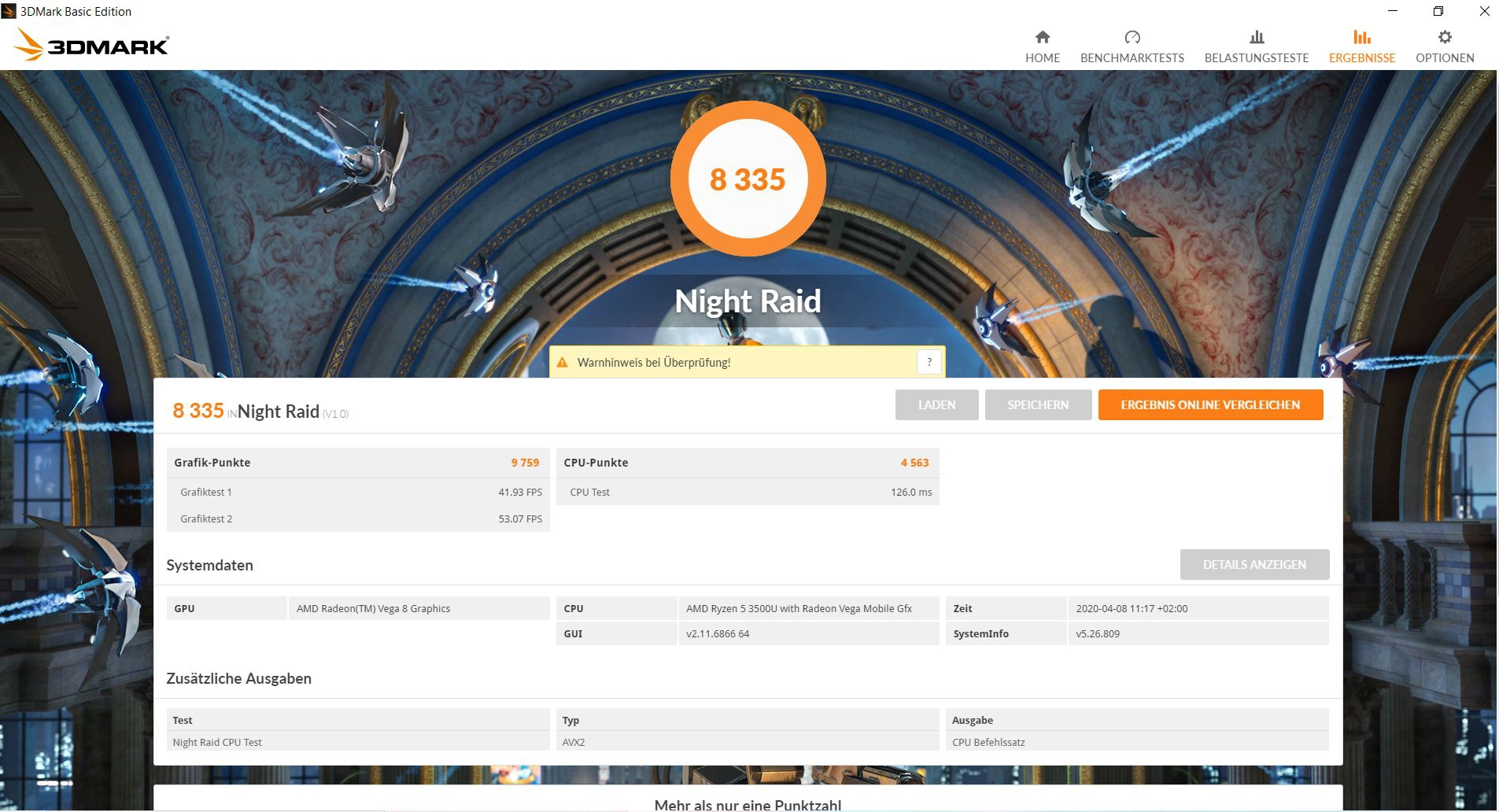Click the Belastungsteste bar chart icon
The height and width of the screenshot is (812, 1499).
click(x=1257, y=37)
